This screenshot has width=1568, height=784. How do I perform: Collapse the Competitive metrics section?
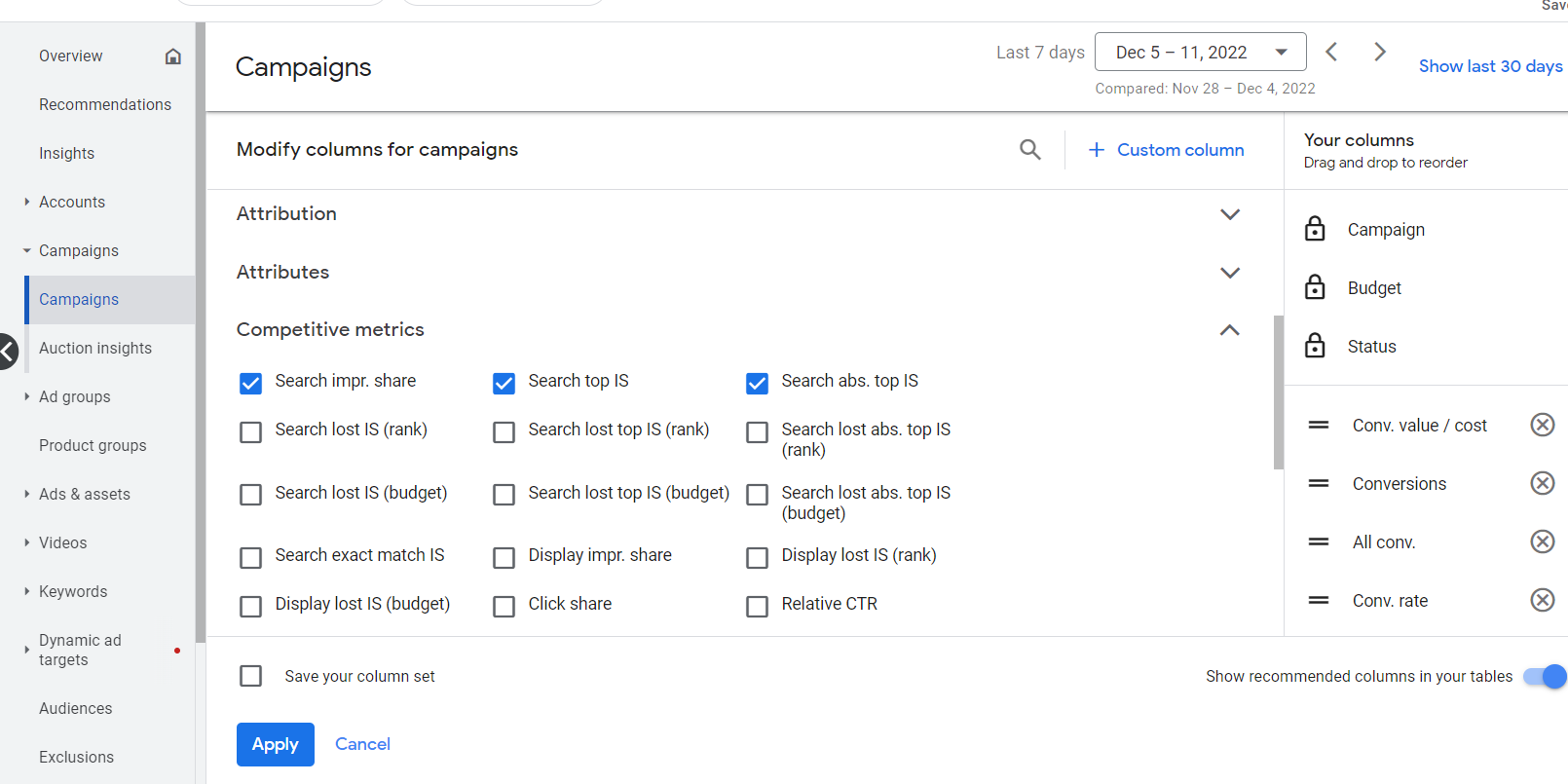click(1230, 330)
